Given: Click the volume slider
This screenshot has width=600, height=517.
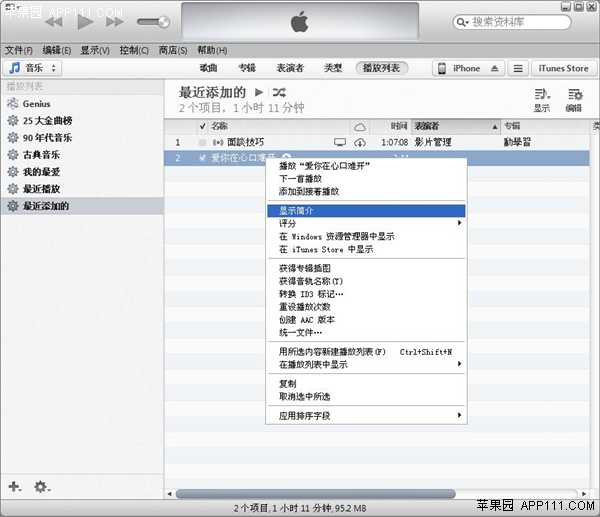Looking at the screenshot, I should [153, 21].
